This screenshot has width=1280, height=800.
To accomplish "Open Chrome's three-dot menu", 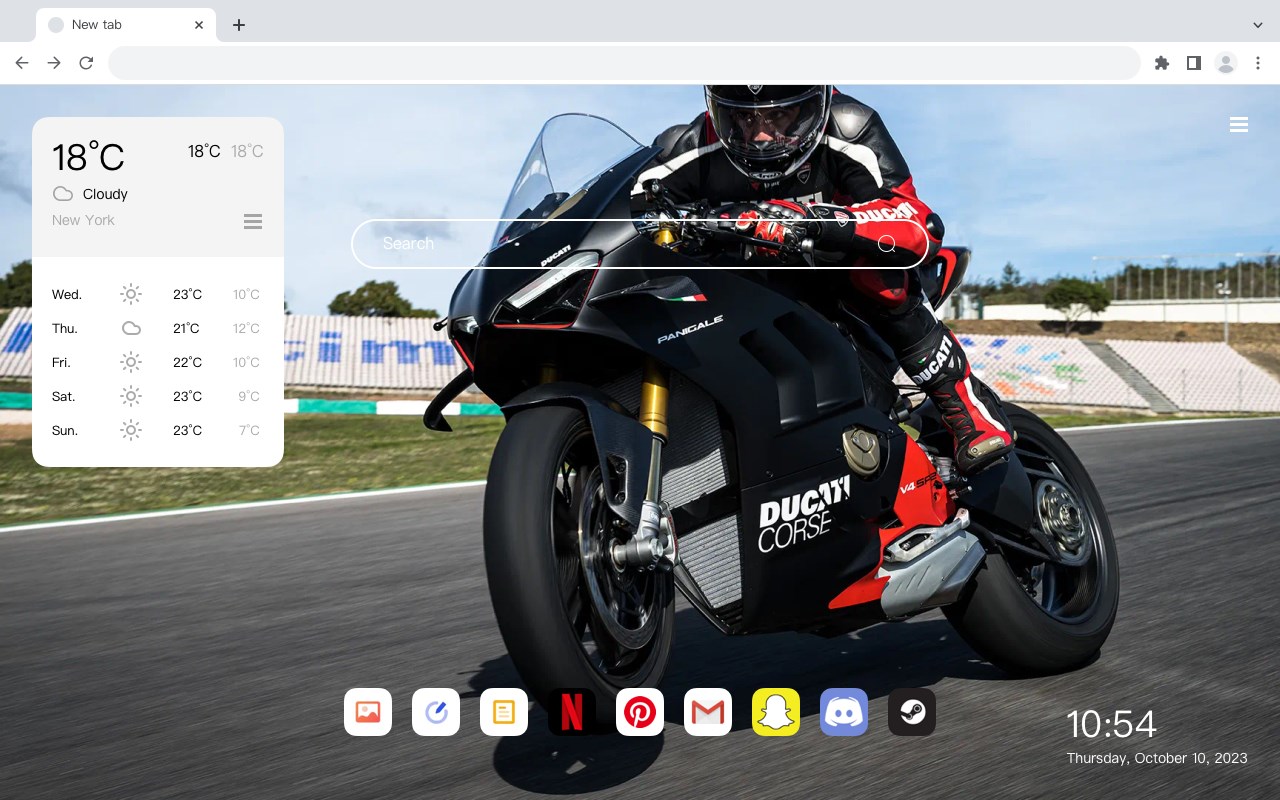I will tap(1258, 63).
